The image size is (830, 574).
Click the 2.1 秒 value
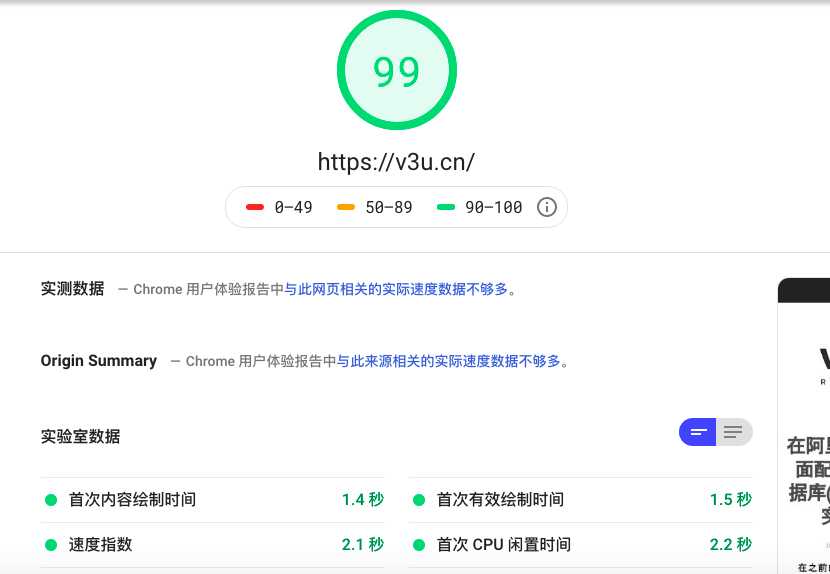(363, 544)
